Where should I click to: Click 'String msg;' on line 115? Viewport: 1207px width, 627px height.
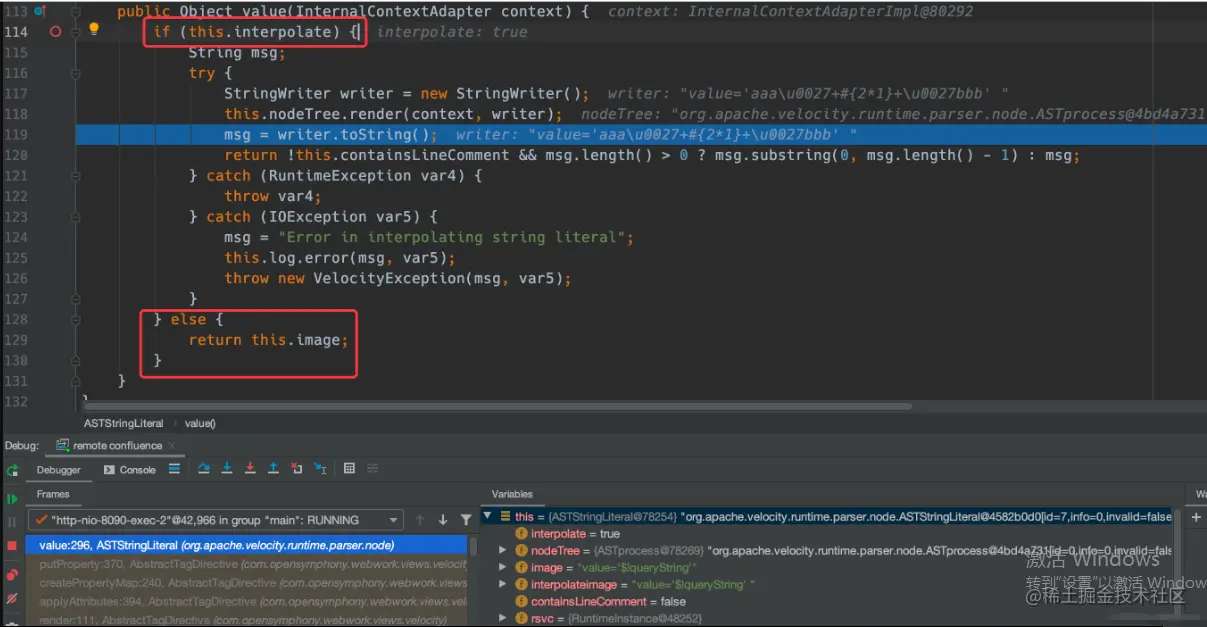pos(237,52)
